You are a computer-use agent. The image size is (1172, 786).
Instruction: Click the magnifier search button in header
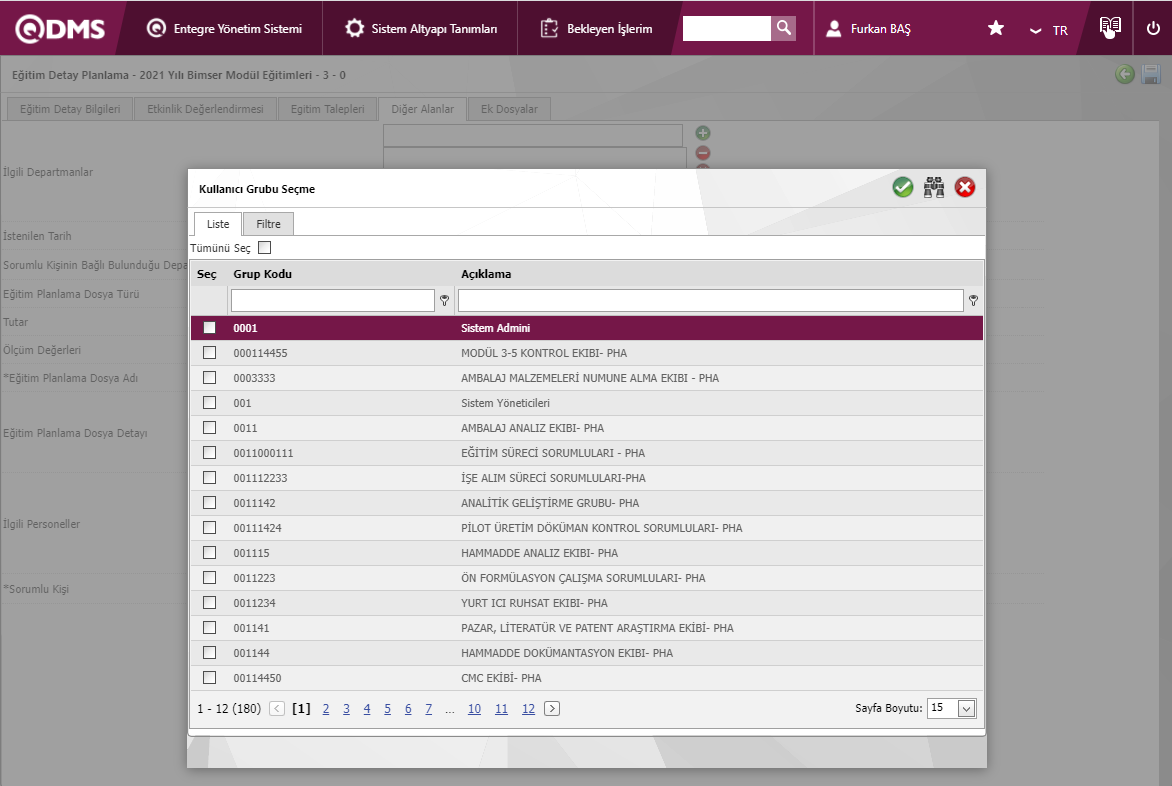coord(784,28)
